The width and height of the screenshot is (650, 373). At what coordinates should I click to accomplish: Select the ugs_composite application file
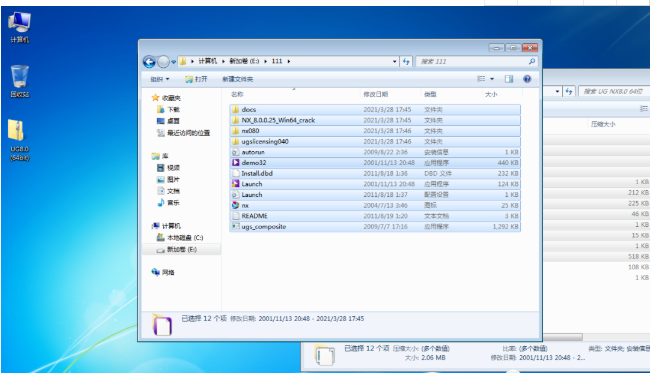click(x=375, y=227)
